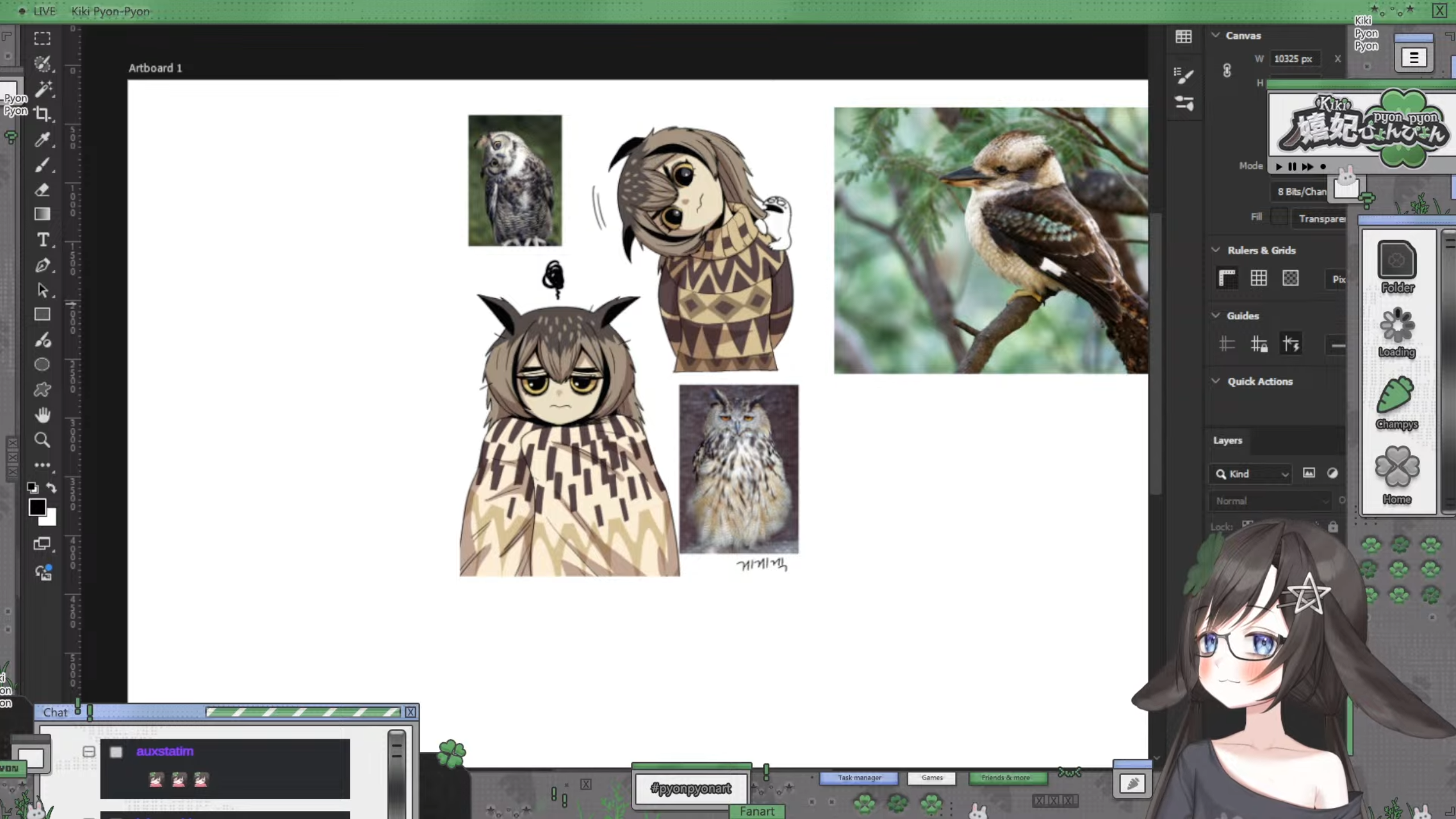This screenshot has width=1456, height=819.
Task: Toggle the grid display icon
Action: (1258, 278)
